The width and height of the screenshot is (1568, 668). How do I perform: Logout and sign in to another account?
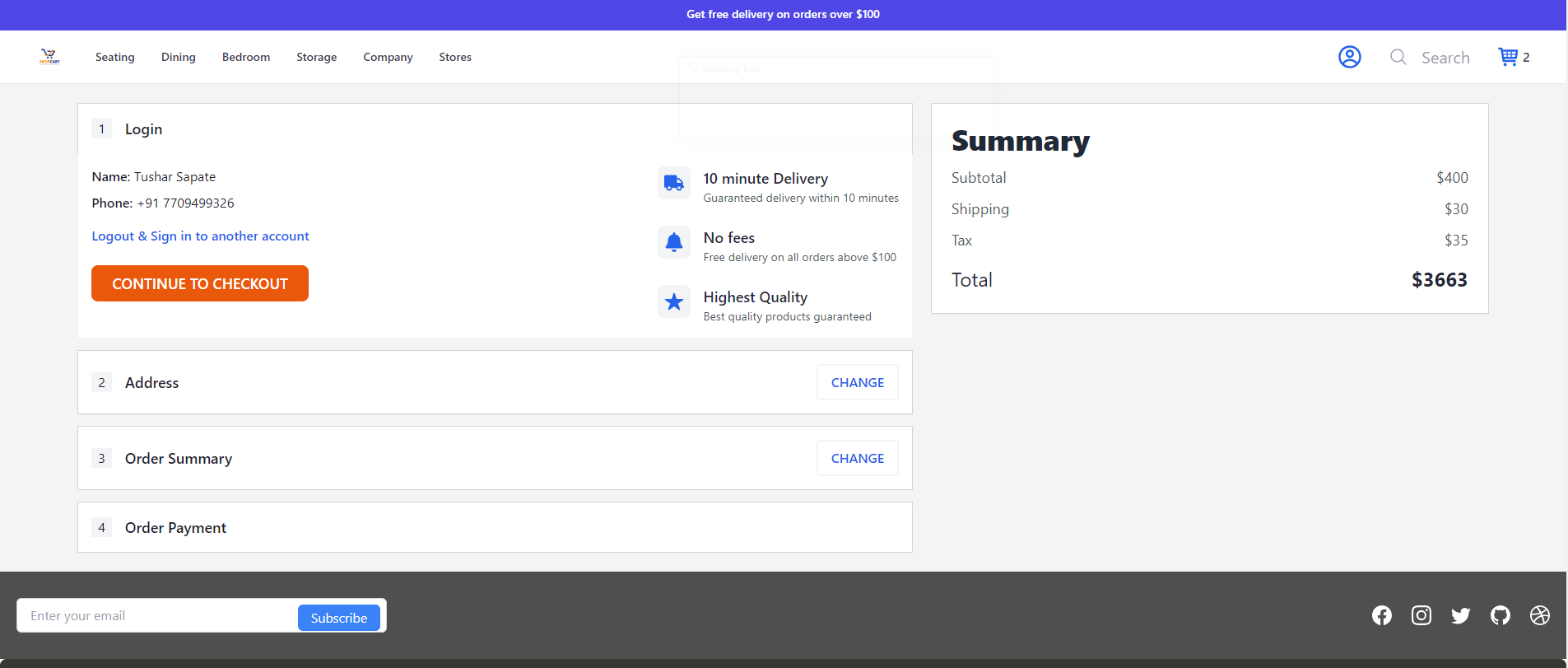click(201, 236)
